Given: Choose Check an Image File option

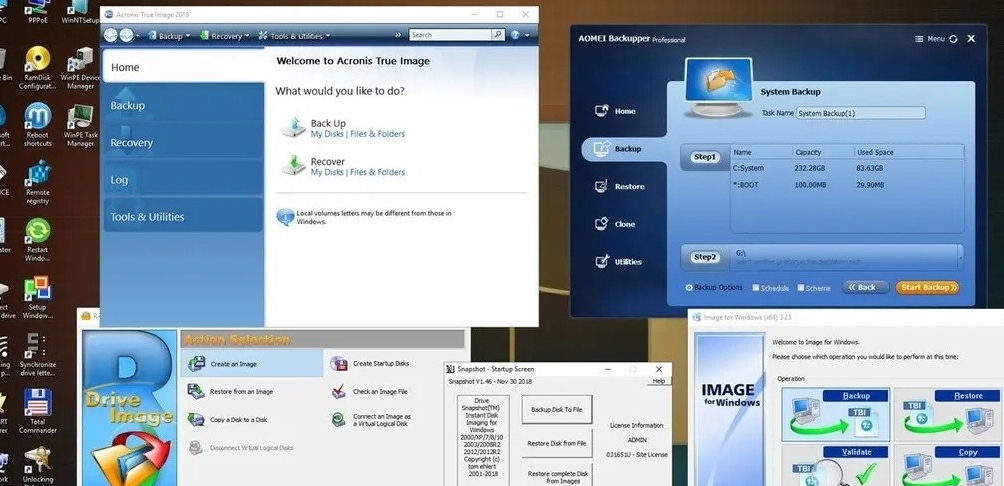Looking at the screenshot, I should pyautogui.click(x=368, y=392).
